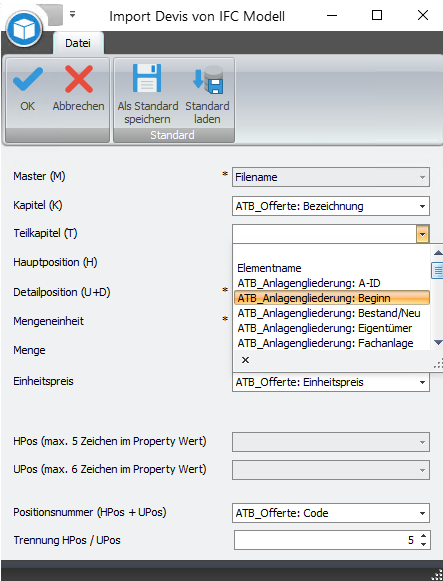Click the resize grip of the dropdown list
Screen dimensions: 443x581
(x=438, y=365)
